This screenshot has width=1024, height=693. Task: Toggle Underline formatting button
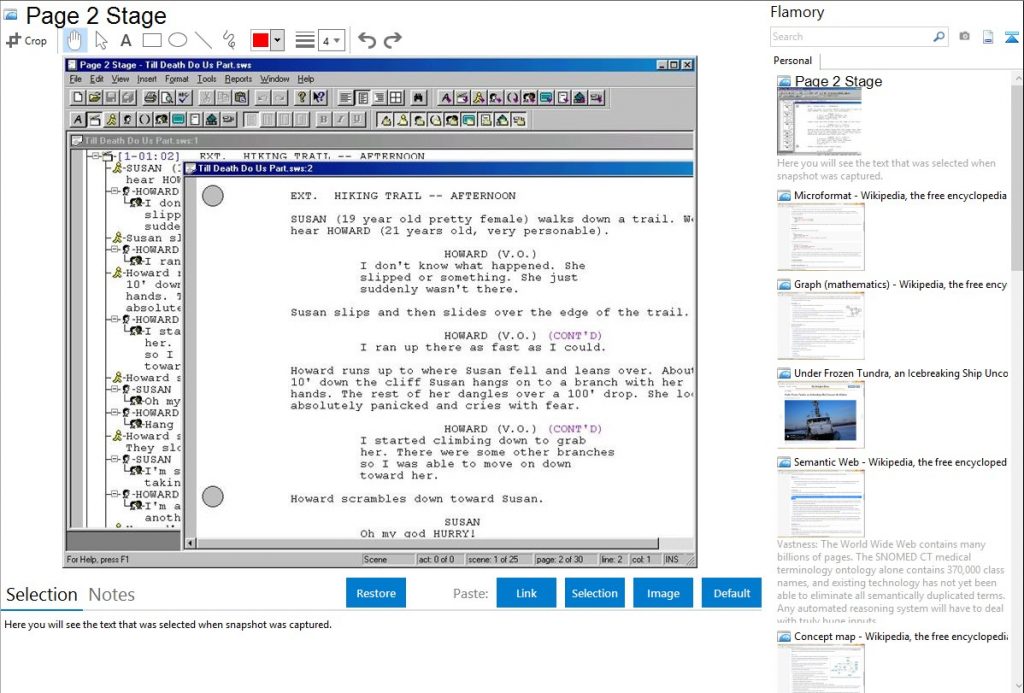click(358, 120)
